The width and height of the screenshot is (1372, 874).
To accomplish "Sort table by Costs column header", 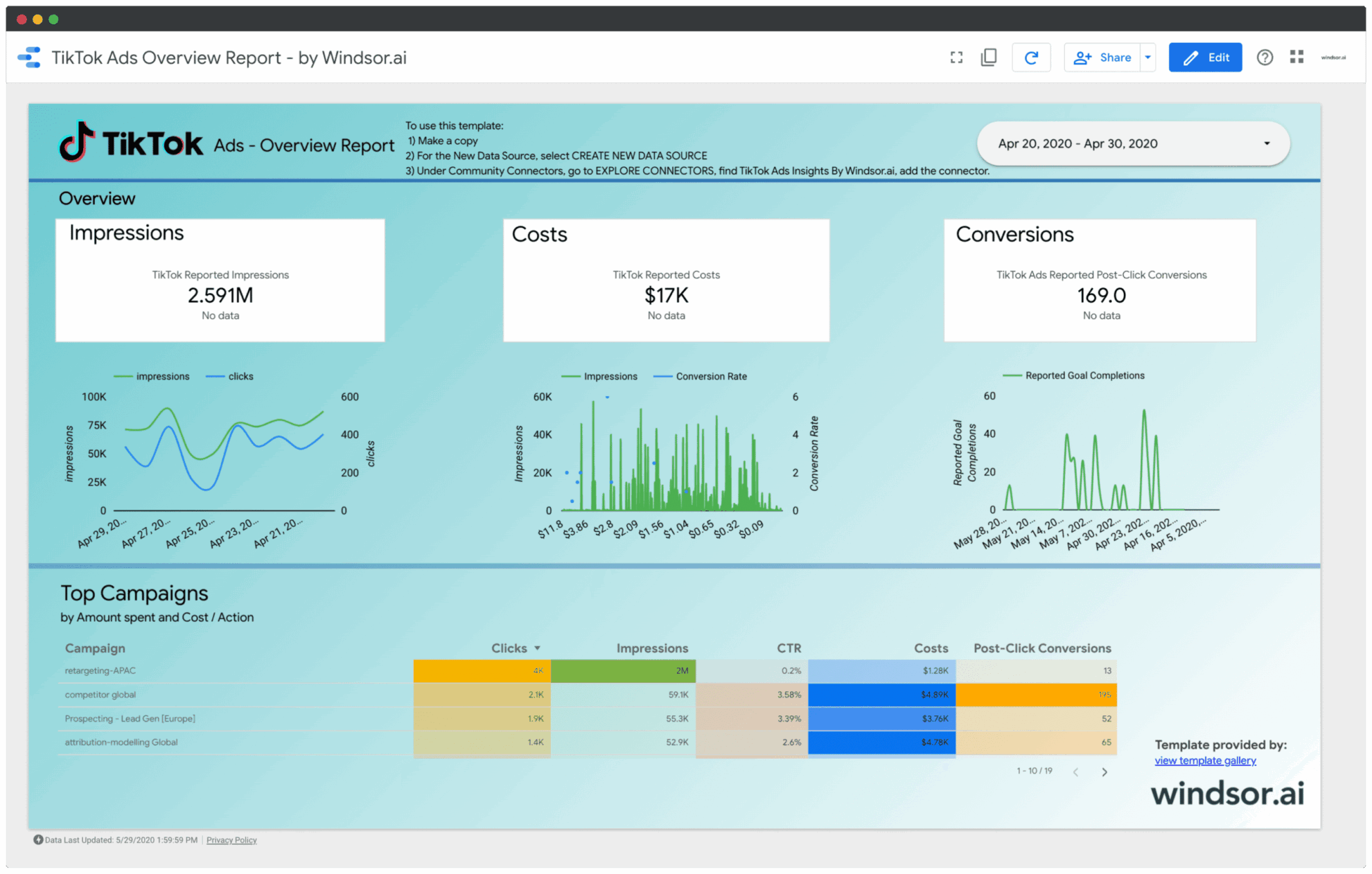I will coord(931,648).
